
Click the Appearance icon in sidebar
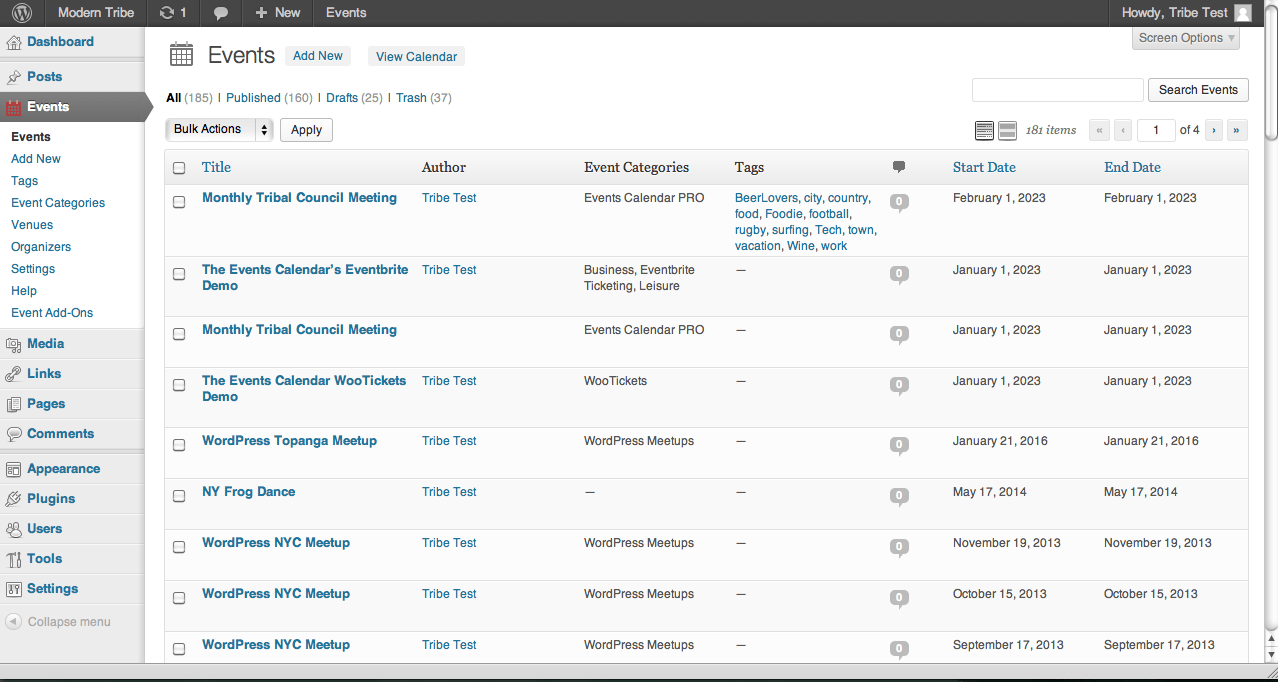point(14,469)
